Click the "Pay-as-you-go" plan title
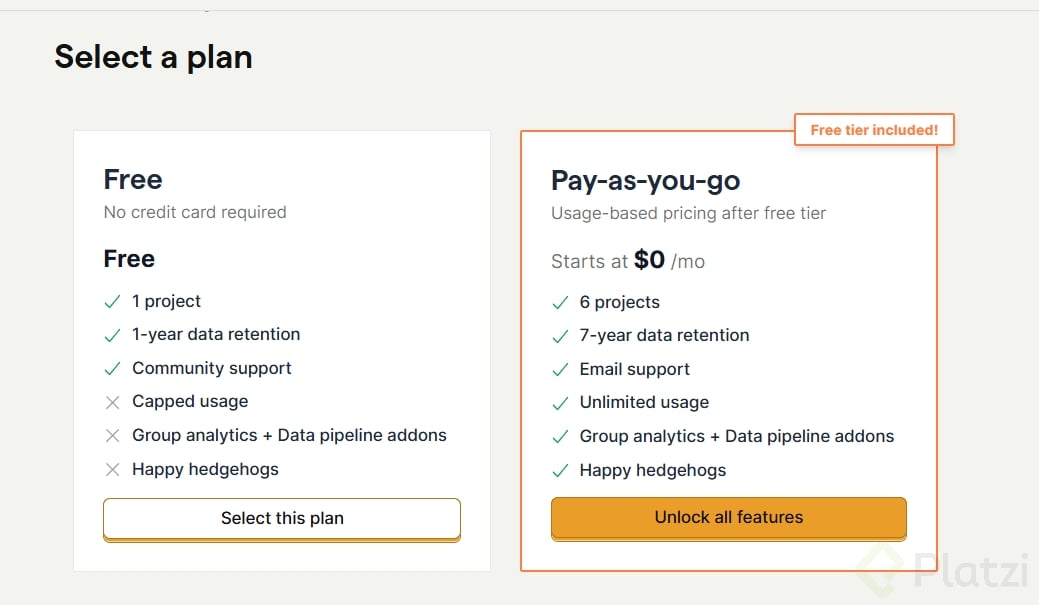Viewport: 1039px width, 605px height. pos(645,181)
